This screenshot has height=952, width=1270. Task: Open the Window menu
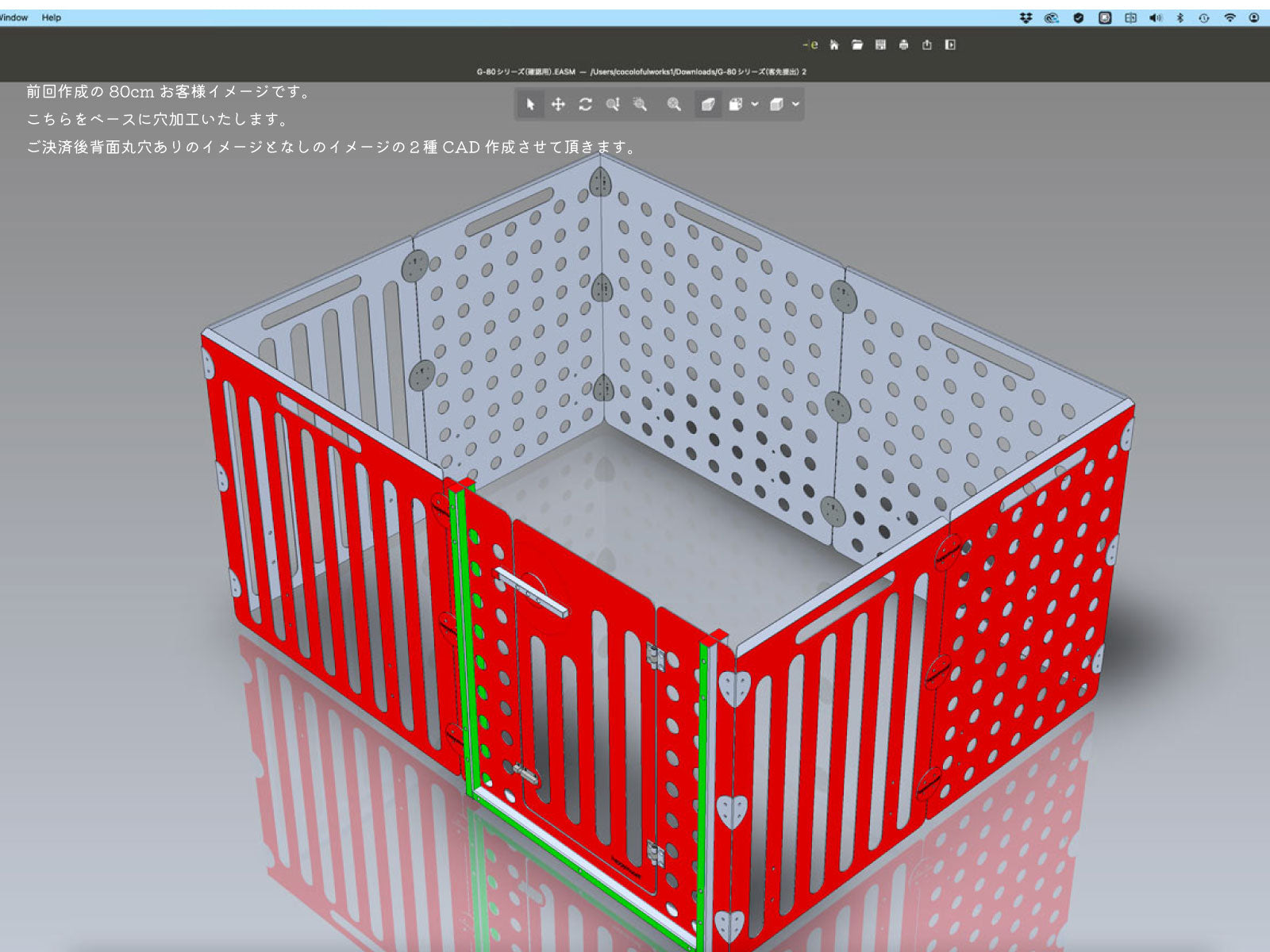coord(13,17)
